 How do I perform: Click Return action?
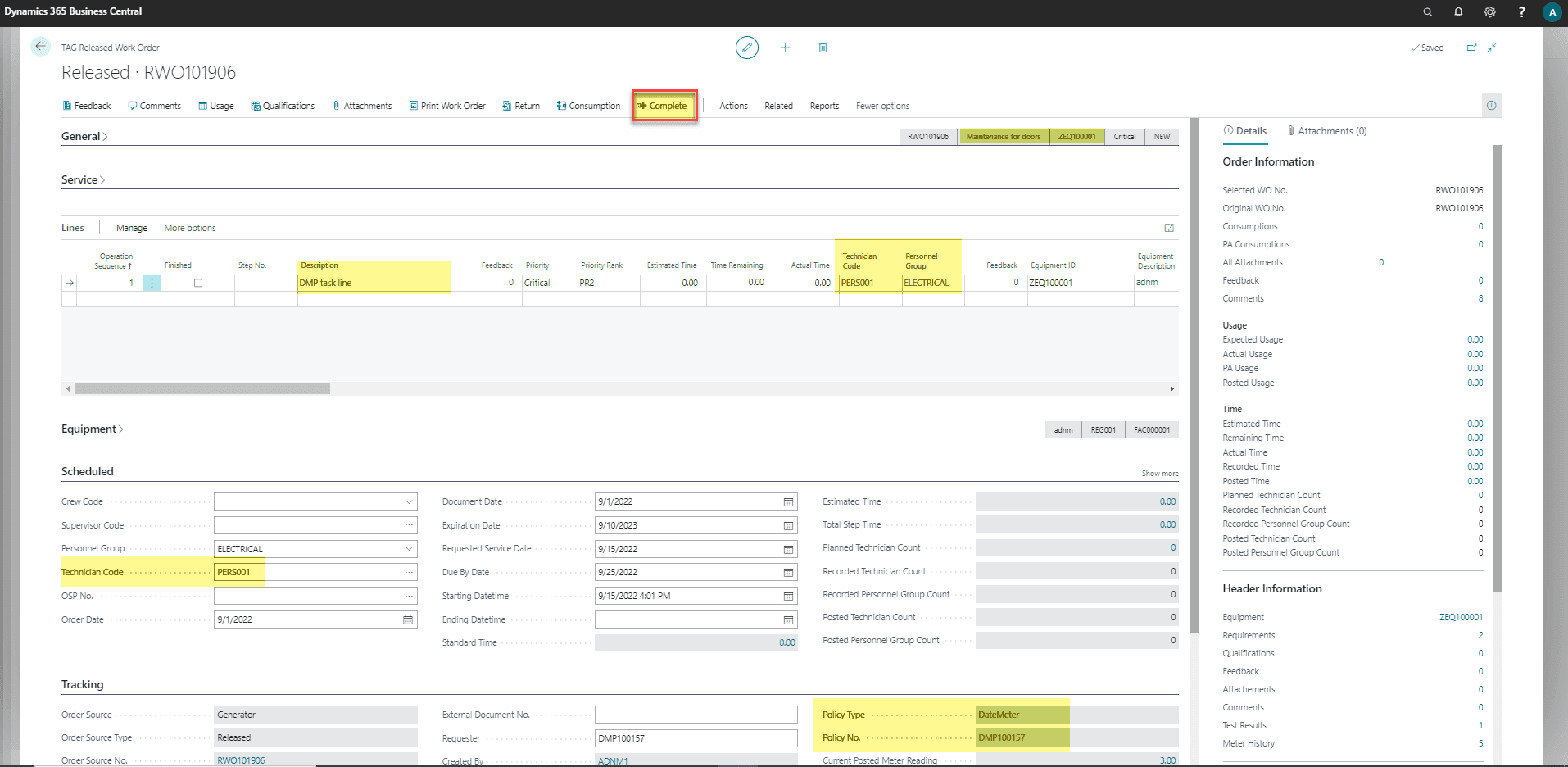pos(521,106)
